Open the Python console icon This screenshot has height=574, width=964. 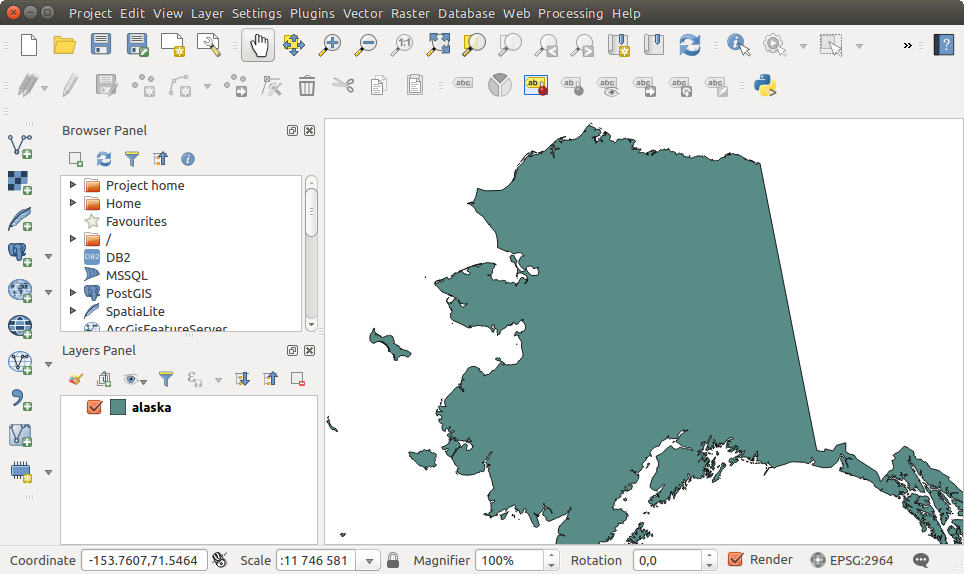click(766, 86)
